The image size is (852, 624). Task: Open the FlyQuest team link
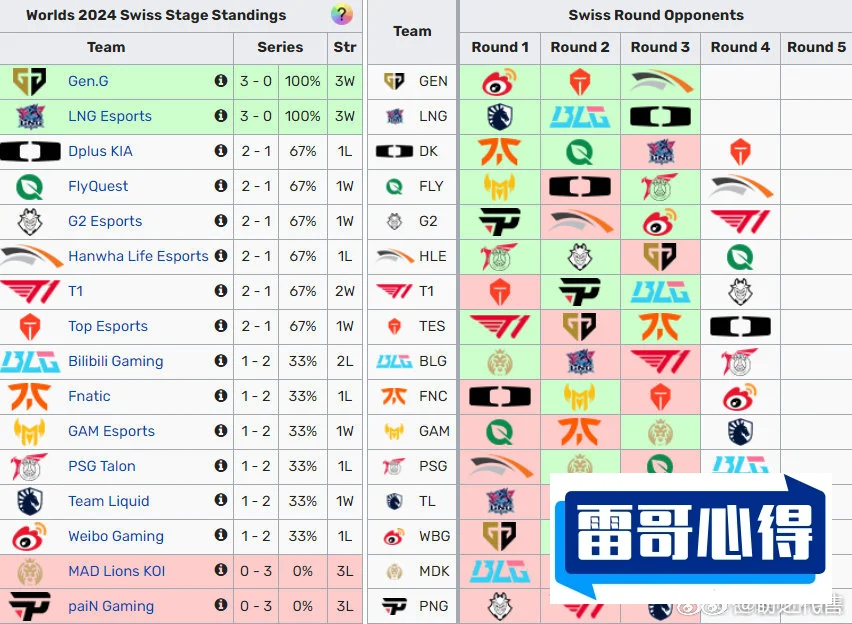pos(98,186)
